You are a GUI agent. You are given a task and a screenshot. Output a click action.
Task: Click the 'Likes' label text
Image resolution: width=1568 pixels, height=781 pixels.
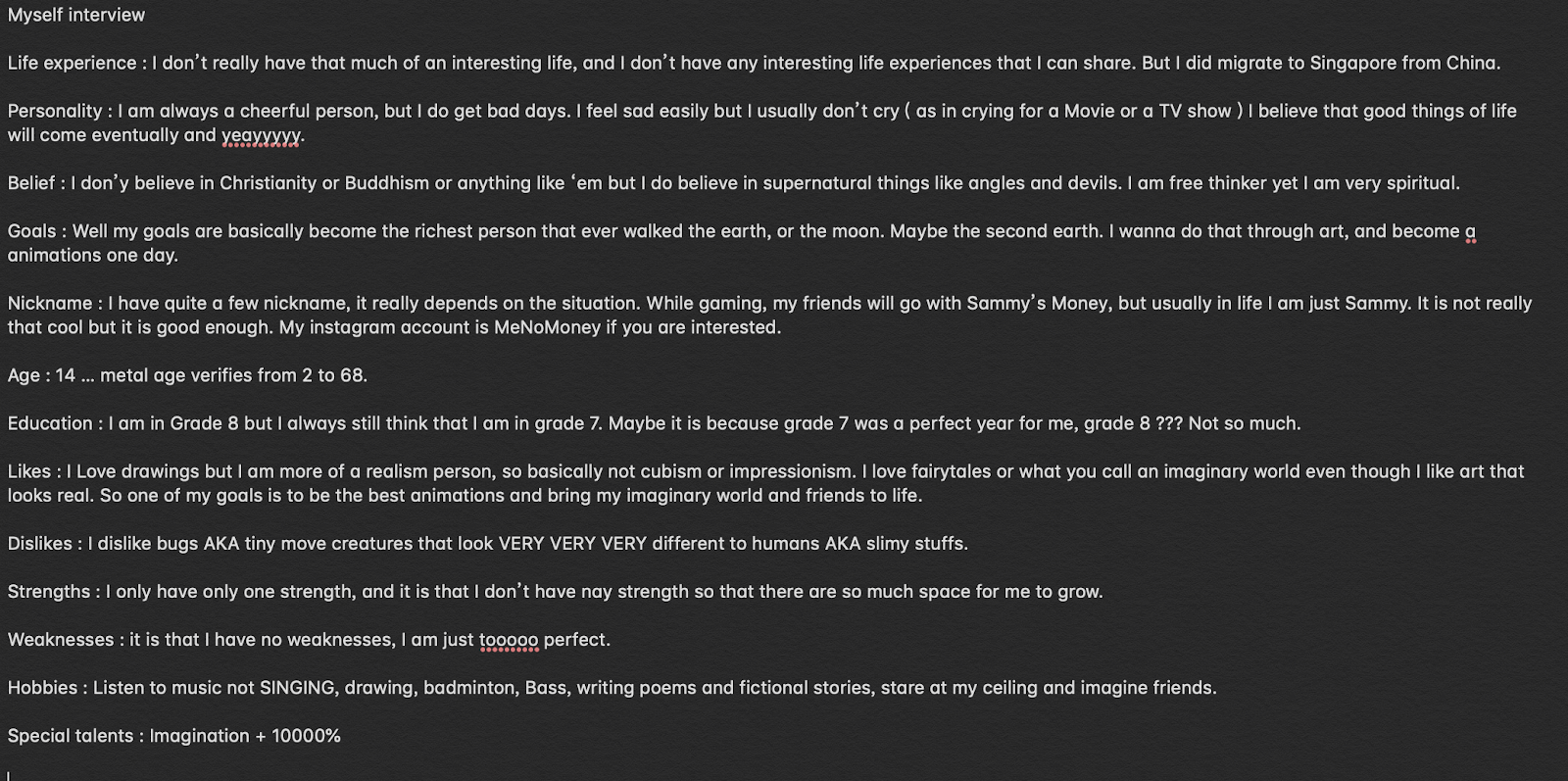point(29,471)
